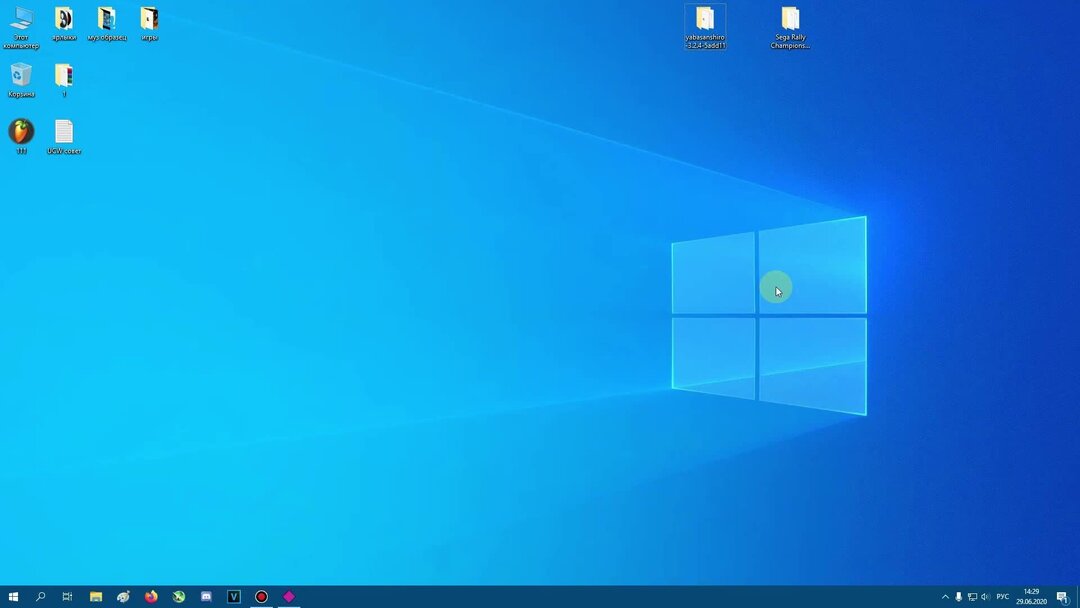Open the paint palette app in taskbar
The image size is (1080, 608).
(x=123, y=596)
